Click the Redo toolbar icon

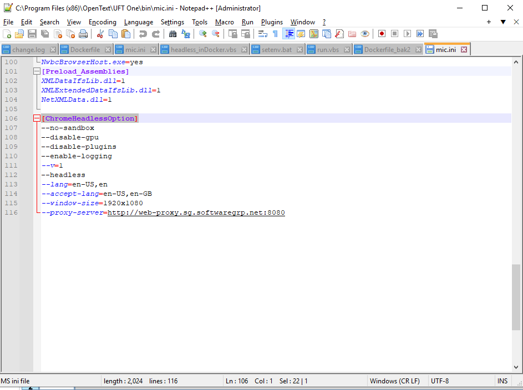click(x=156, y=34)
